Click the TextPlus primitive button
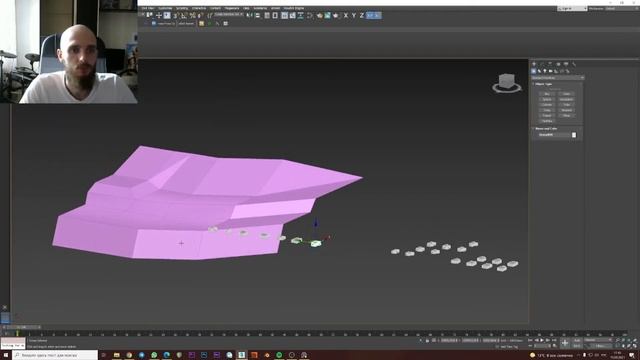The width and height of the screenshot is (640, 360). tap(547, 121)
